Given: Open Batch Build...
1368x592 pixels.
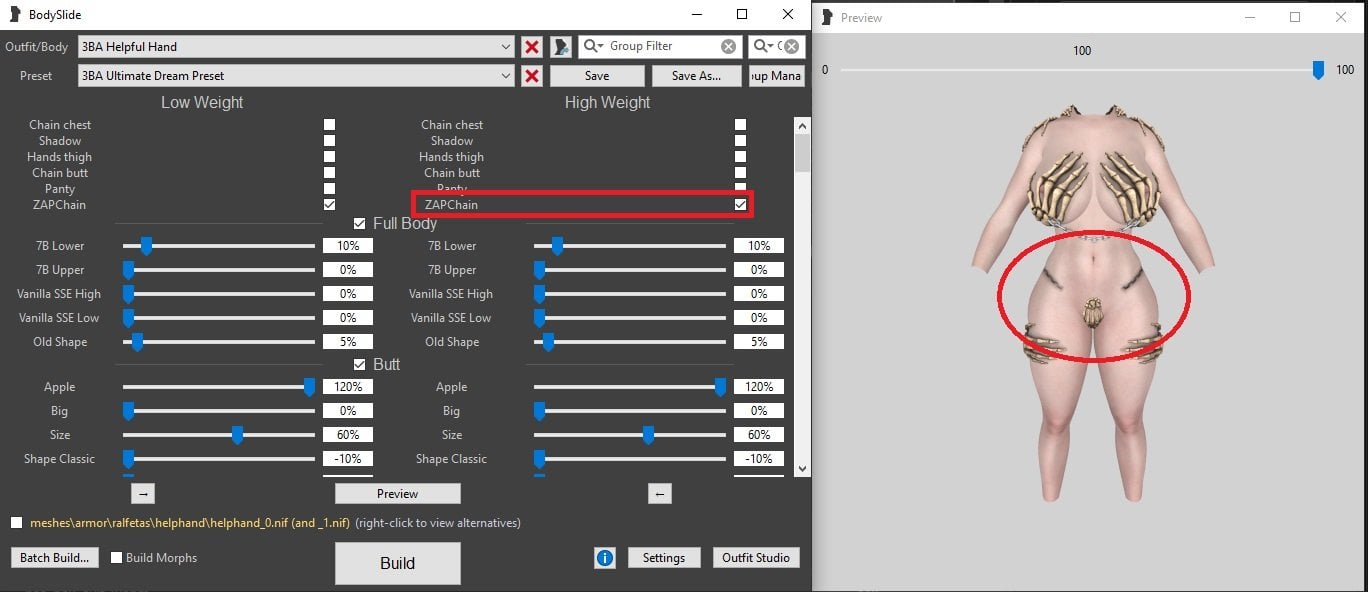Looking at the screenshot, I should tap(55, 558).
